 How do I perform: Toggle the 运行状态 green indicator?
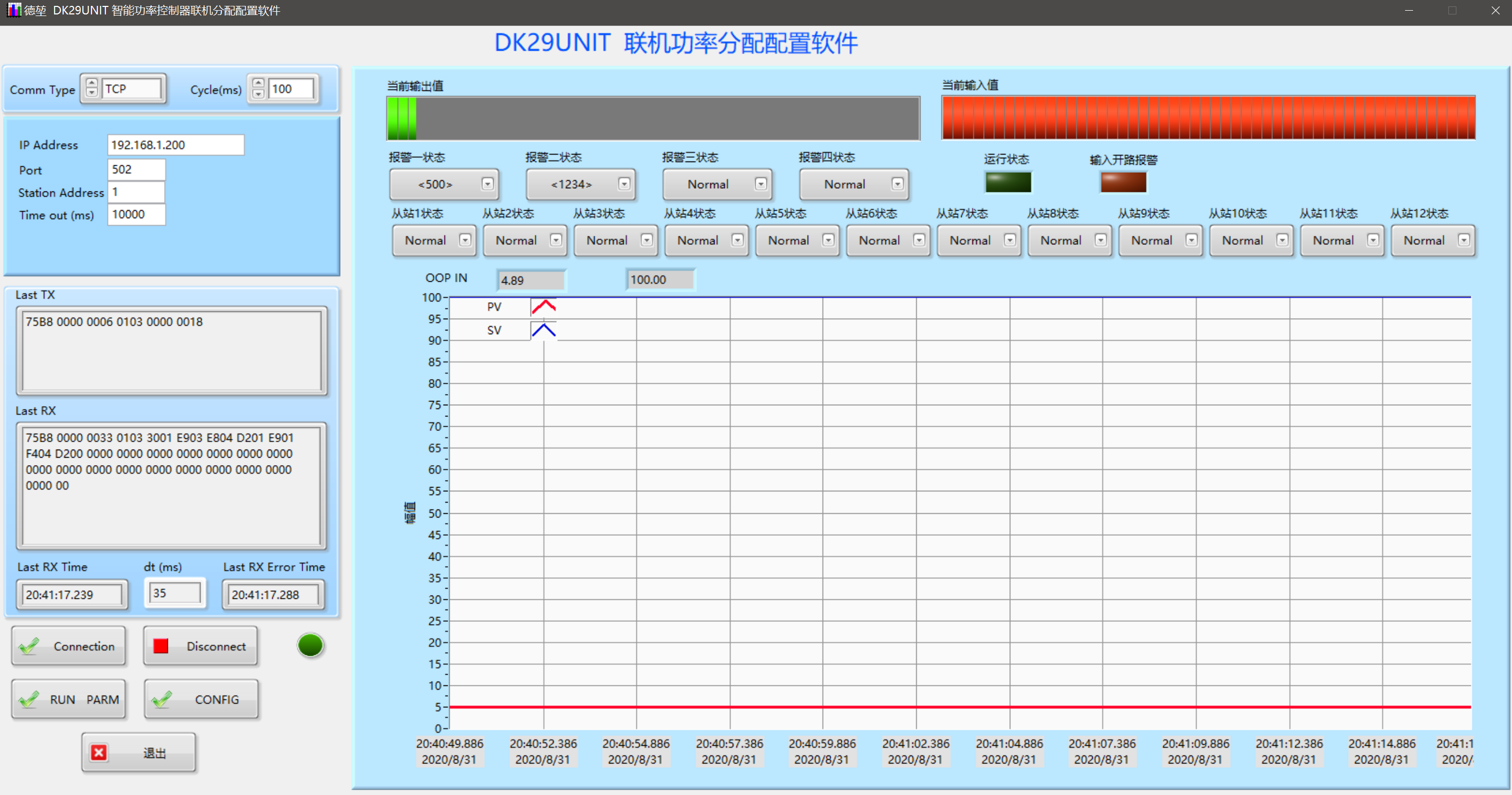(x=1008, y=182)
